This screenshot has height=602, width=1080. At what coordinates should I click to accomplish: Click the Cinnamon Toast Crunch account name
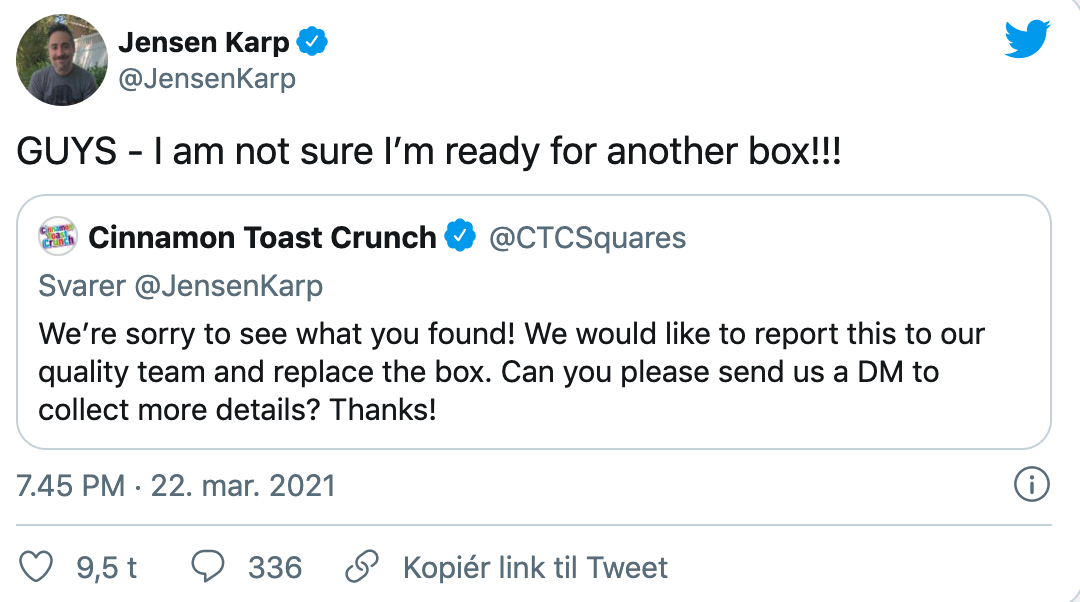click(262, 237)
